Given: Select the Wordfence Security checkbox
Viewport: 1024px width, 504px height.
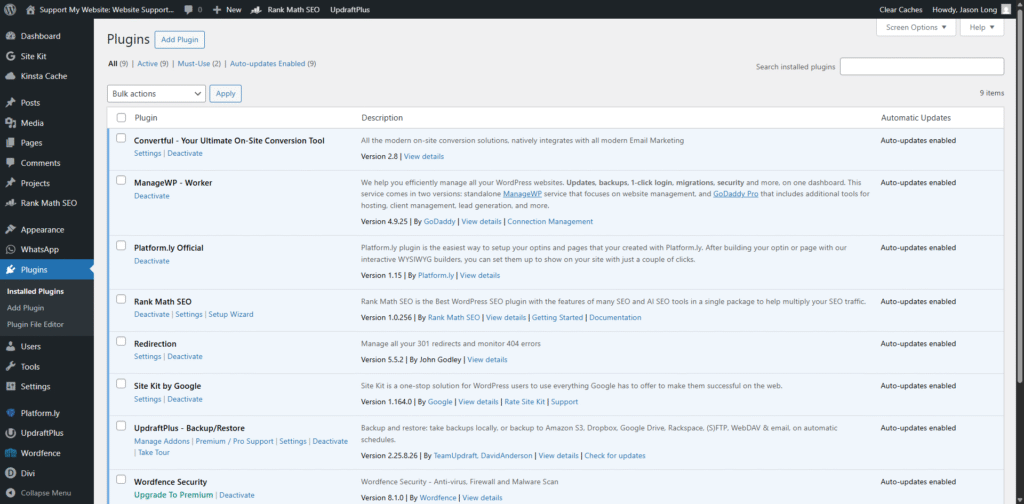Looking at the screenshot, I should [x=121, y=480].
